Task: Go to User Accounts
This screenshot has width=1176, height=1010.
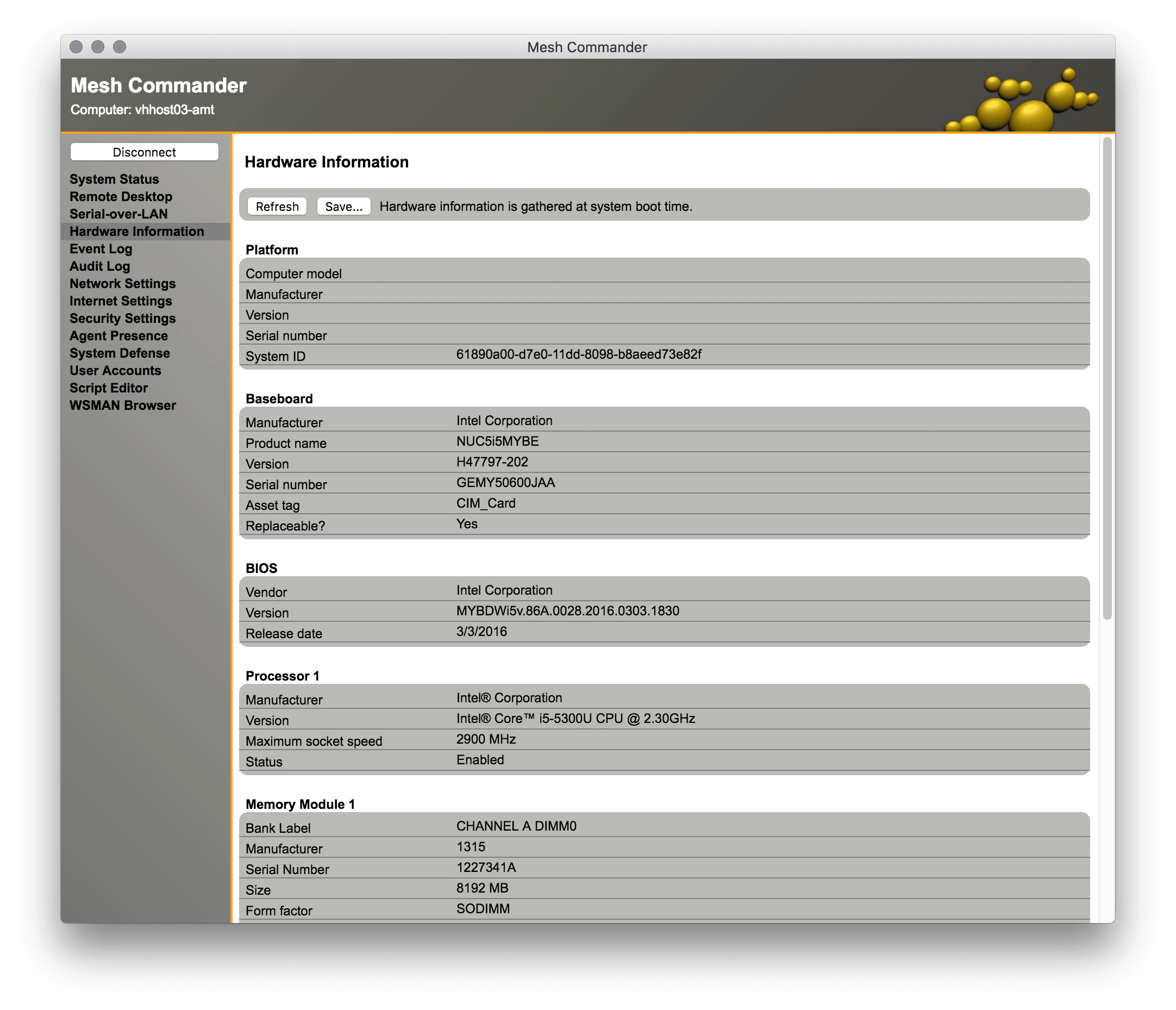Action: pyautogui.click(x=115, y=370)
